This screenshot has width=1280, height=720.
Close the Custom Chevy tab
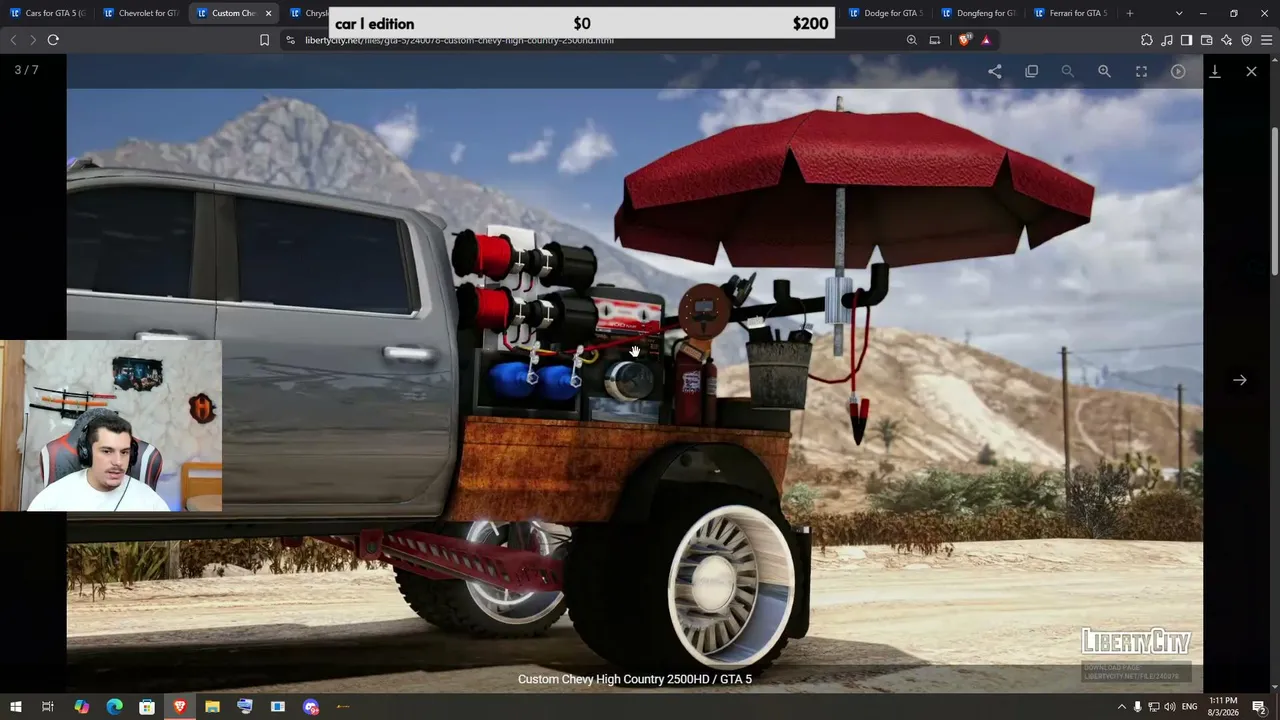pyautogui.click(x=268, y=13)
